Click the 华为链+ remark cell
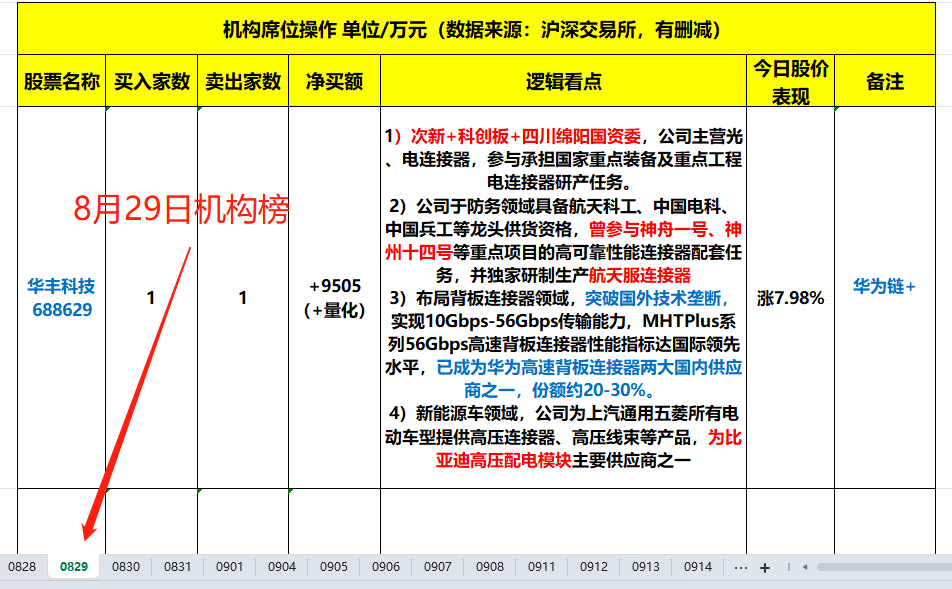Viewport: 952px width, 589px height. (x=885, y=298)
